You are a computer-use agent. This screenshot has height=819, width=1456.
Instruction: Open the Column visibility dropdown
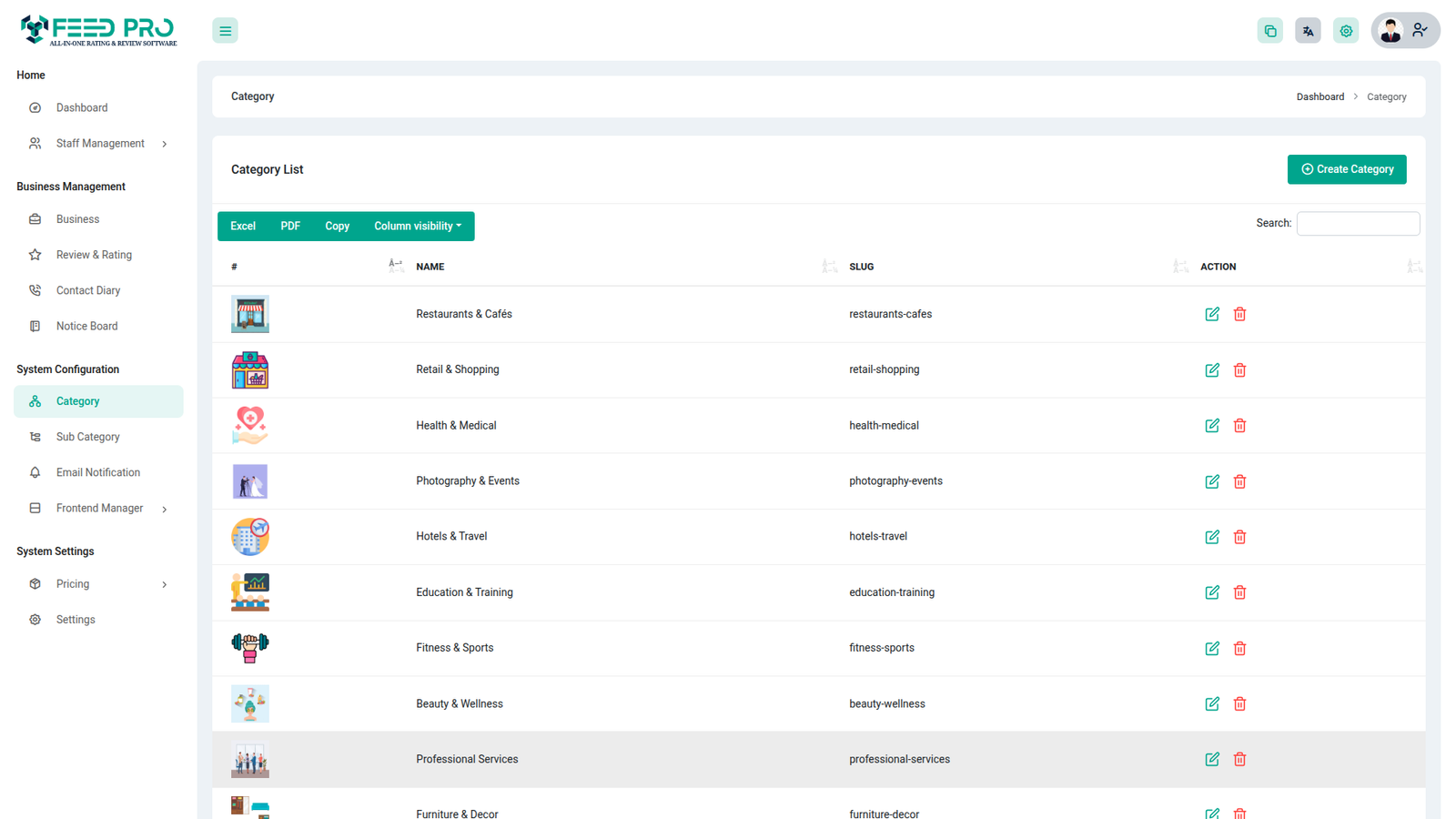418,227
